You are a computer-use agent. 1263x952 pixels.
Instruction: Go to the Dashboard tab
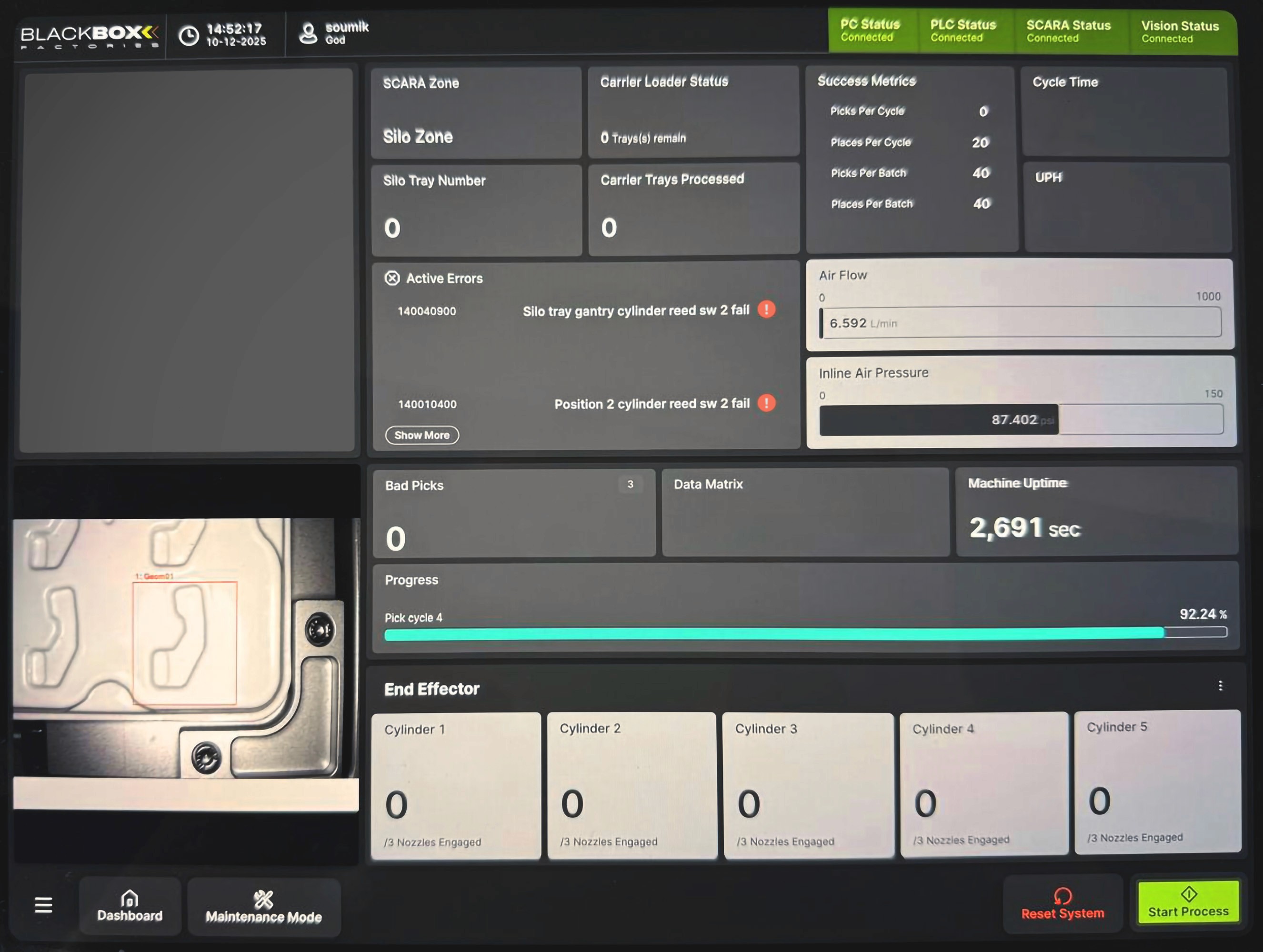pos(130,906)
